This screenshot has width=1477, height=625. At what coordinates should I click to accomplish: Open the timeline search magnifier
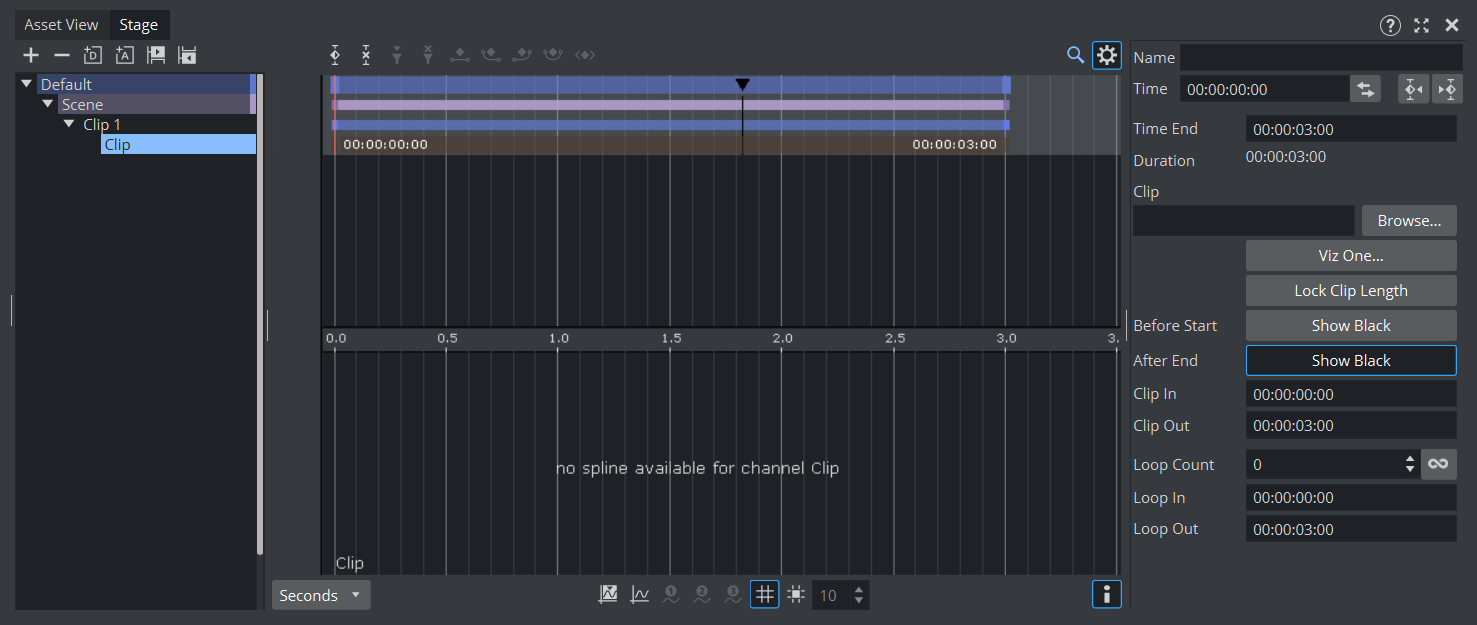tap(1075, 55)
